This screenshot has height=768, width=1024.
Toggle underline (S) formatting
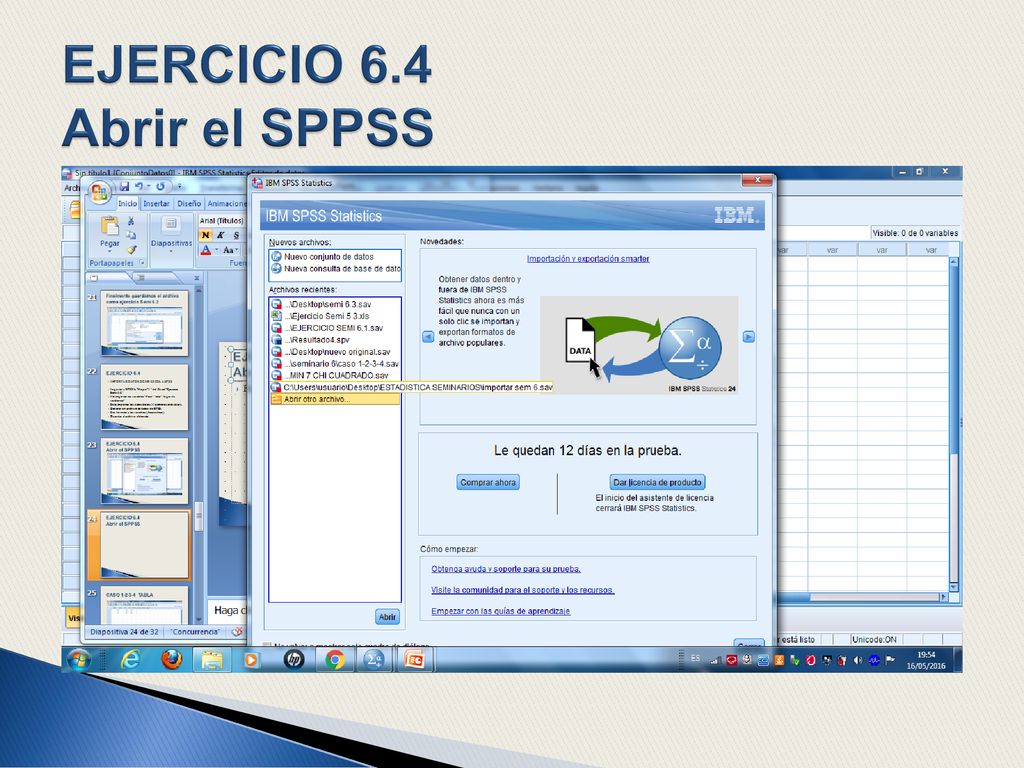pos(236,235)
